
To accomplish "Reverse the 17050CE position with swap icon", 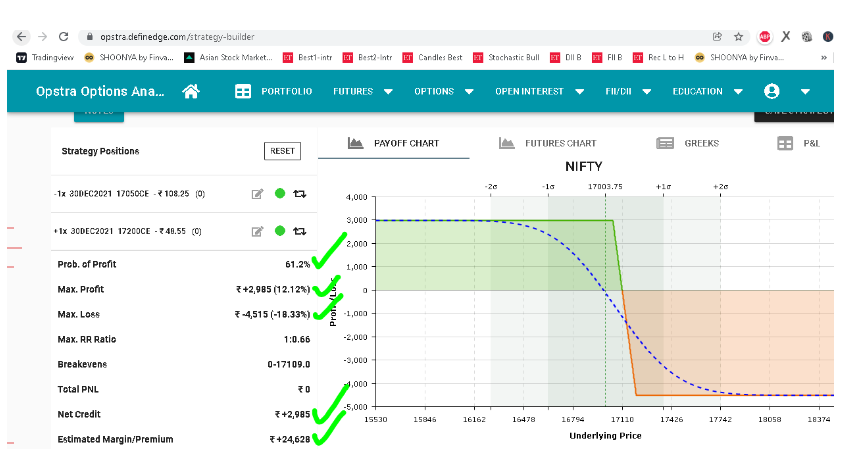I will (x=299, y=193).
